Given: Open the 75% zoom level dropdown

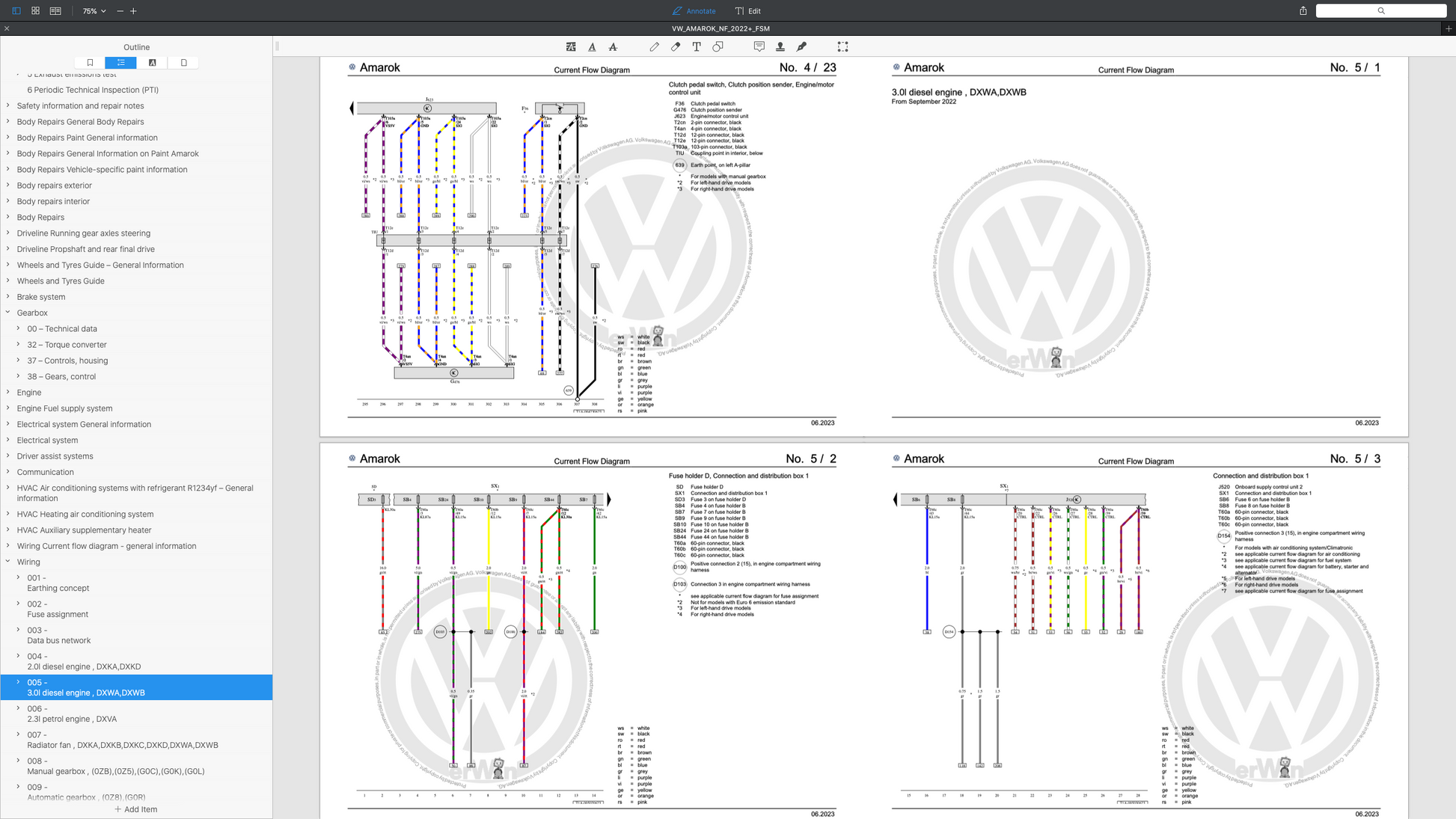Looking at the screenshot, I should tap(94, 11).
